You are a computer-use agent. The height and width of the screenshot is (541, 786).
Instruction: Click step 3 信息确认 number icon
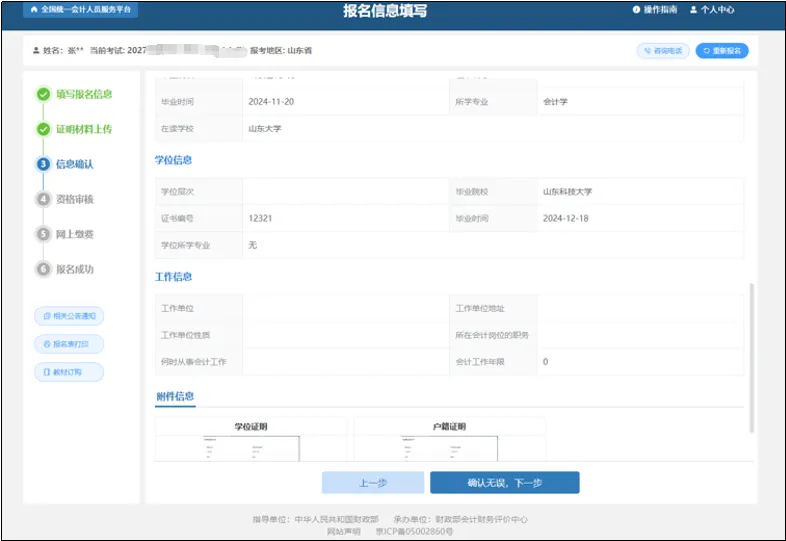coord(44,164)
